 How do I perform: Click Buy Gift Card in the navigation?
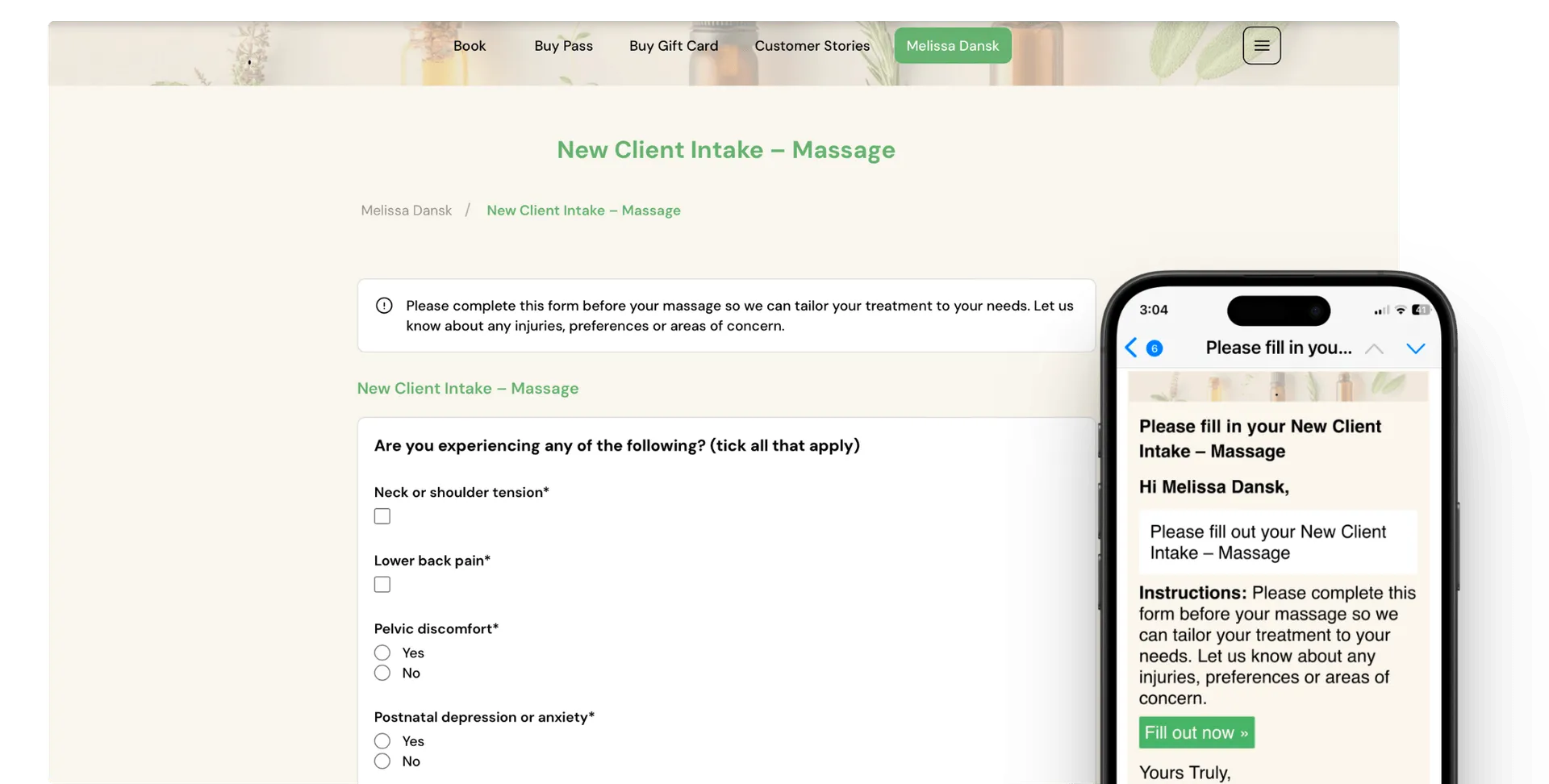(x=674, y=45)
